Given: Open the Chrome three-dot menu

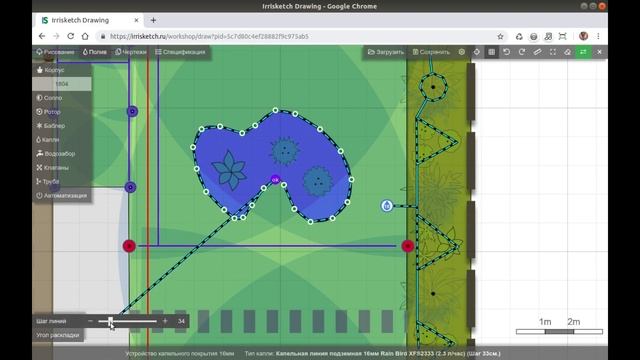Looking at the screenshot, I should (598, 36).
